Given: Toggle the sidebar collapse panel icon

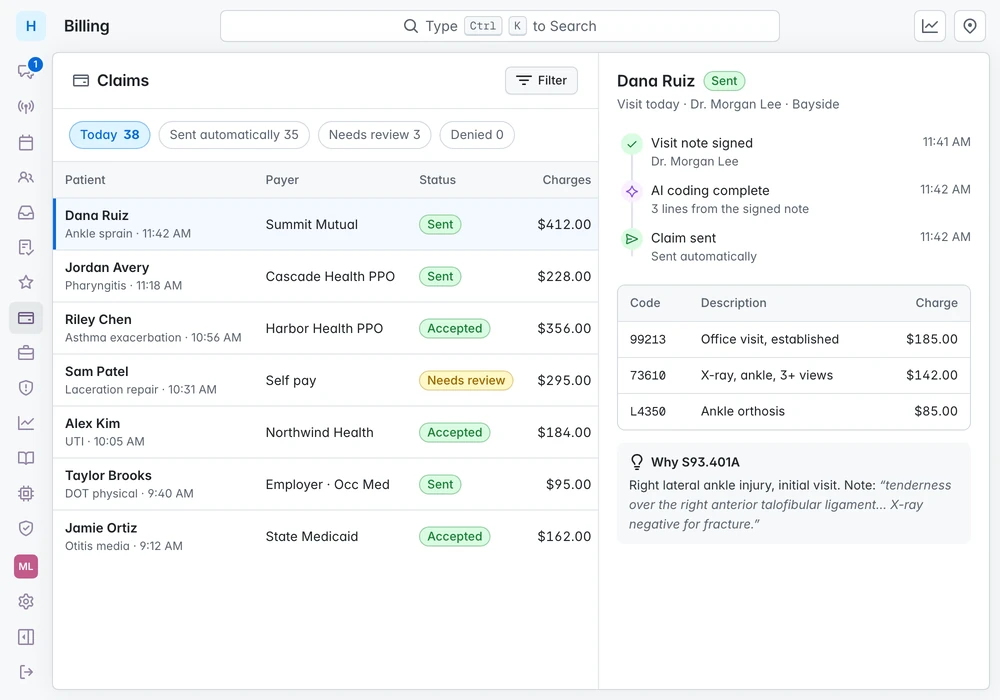Looking at the screenshot, I should tap(26, 637).
